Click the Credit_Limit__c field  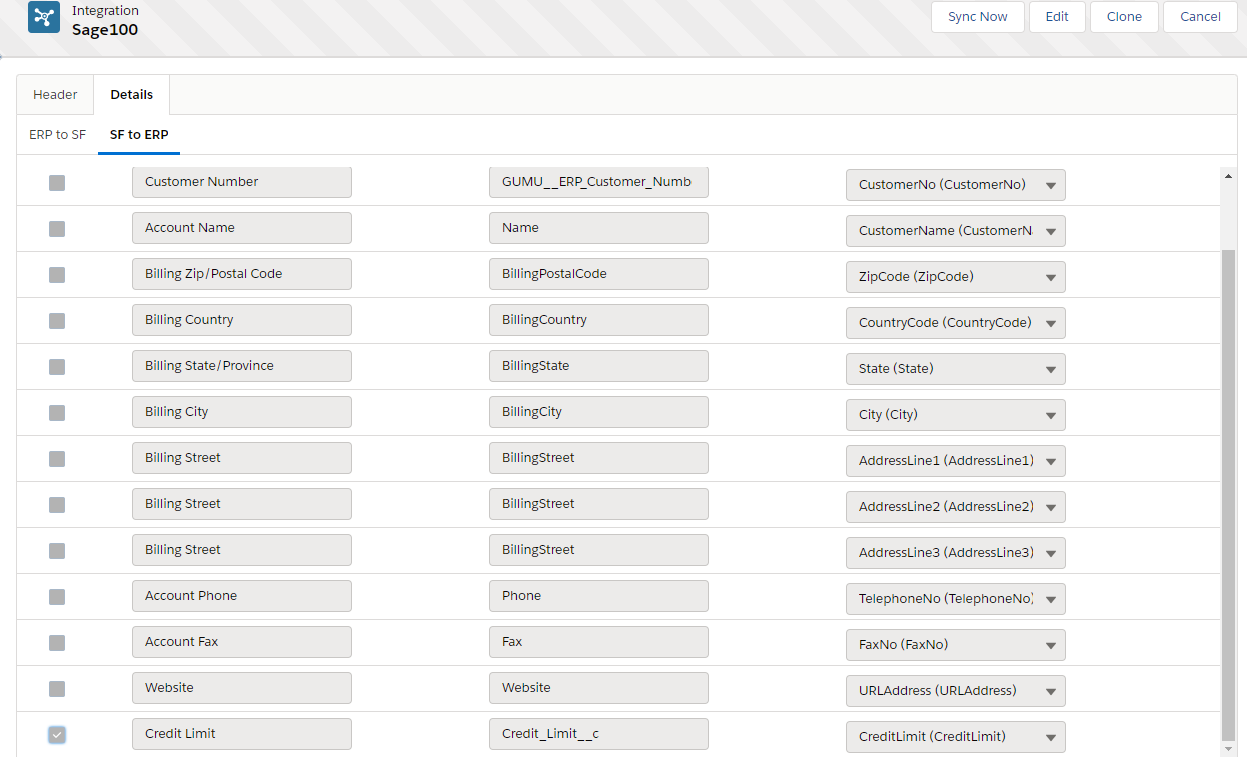pos(598,734)
